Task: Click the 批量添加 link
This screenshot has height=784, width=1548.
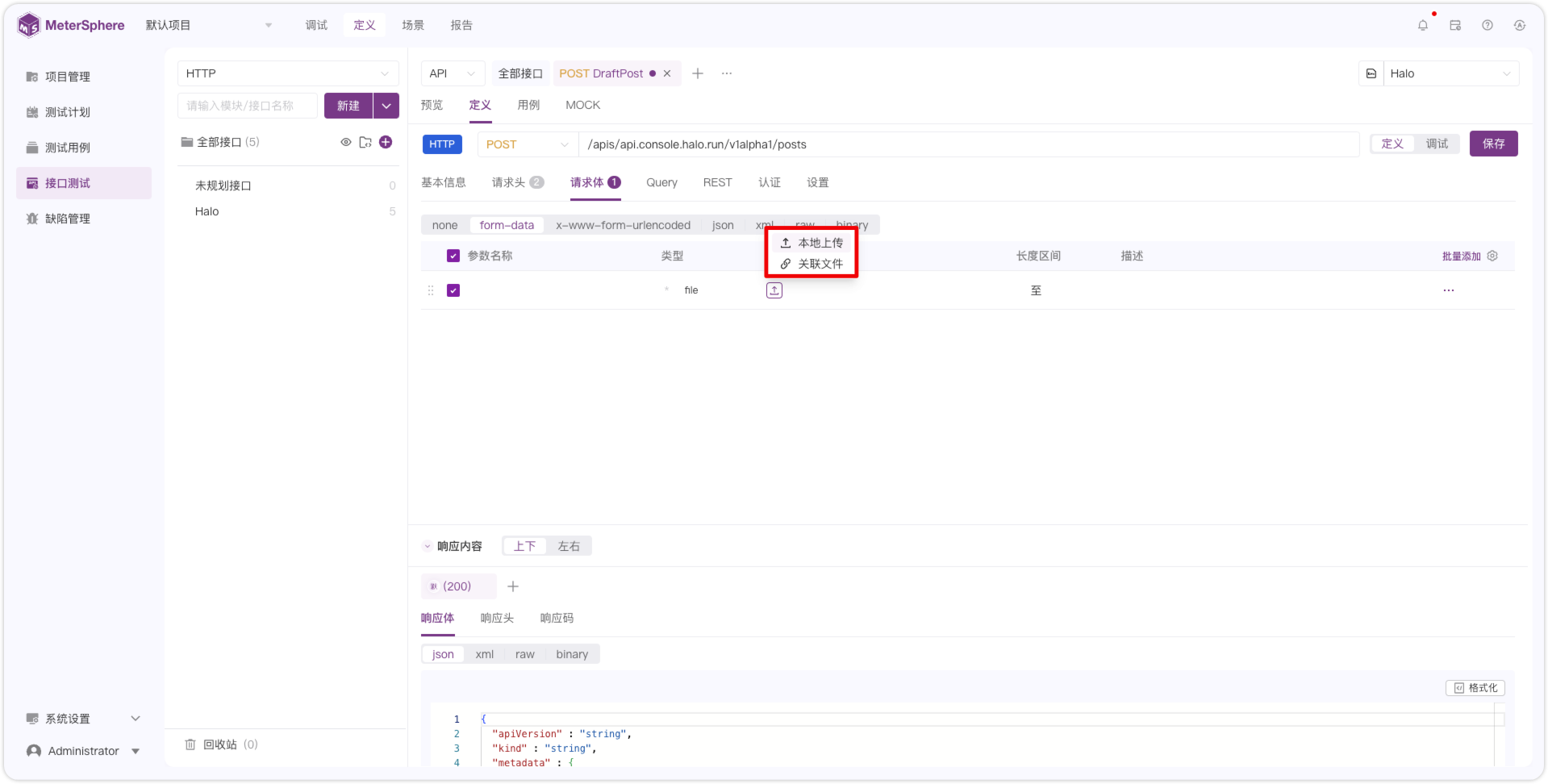Action: coord(1461,256)
